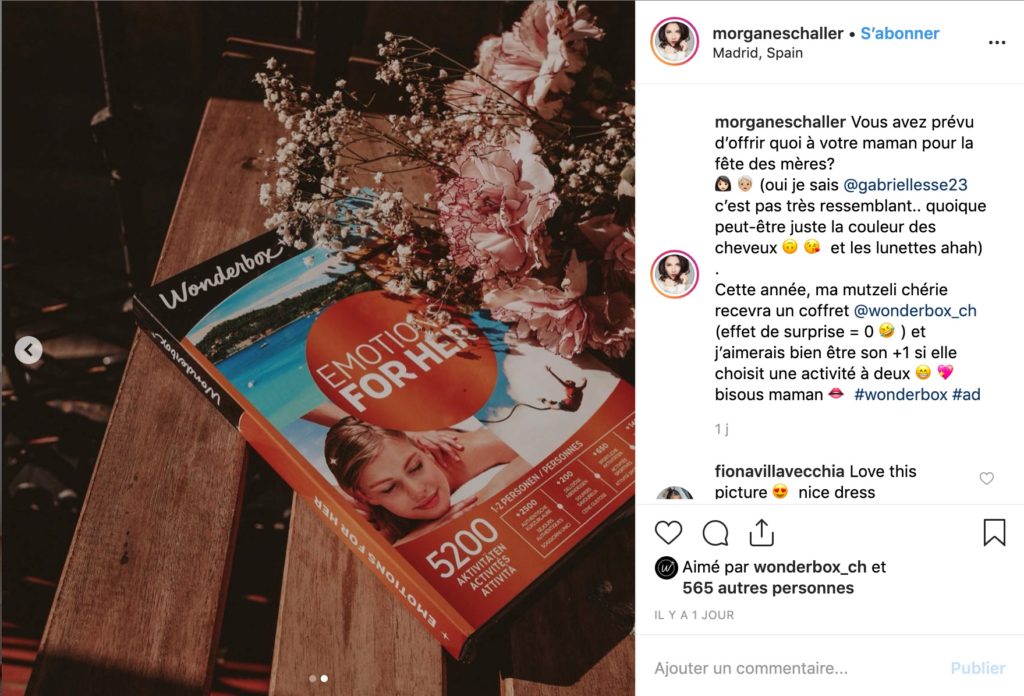The image size is (1024, 696).
Task: View the 565 autres personnes likes list
Action: click(768, 588)
